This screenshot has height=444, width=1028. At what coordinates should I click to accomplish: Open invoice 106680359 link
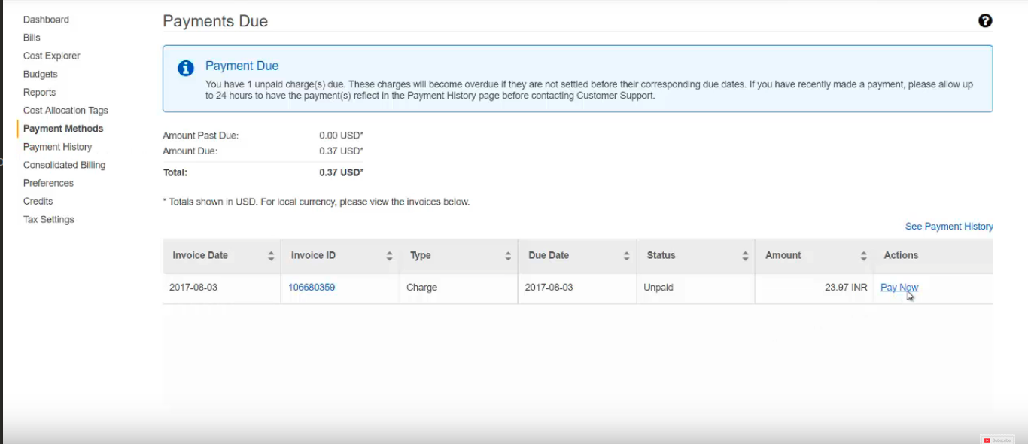311,288
